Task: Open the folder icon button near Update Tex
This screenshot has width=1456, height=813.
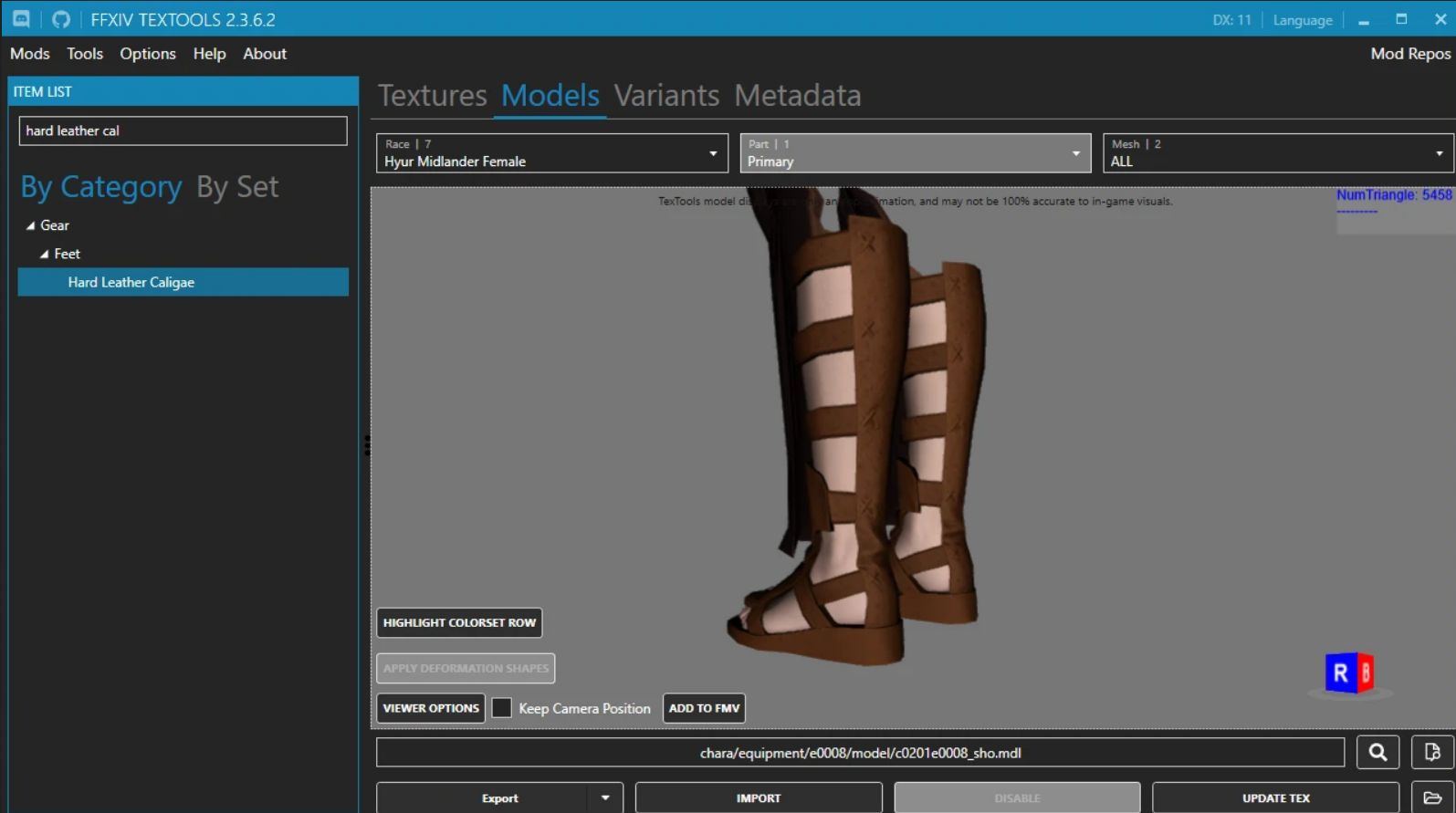Action: (1432, 797)
